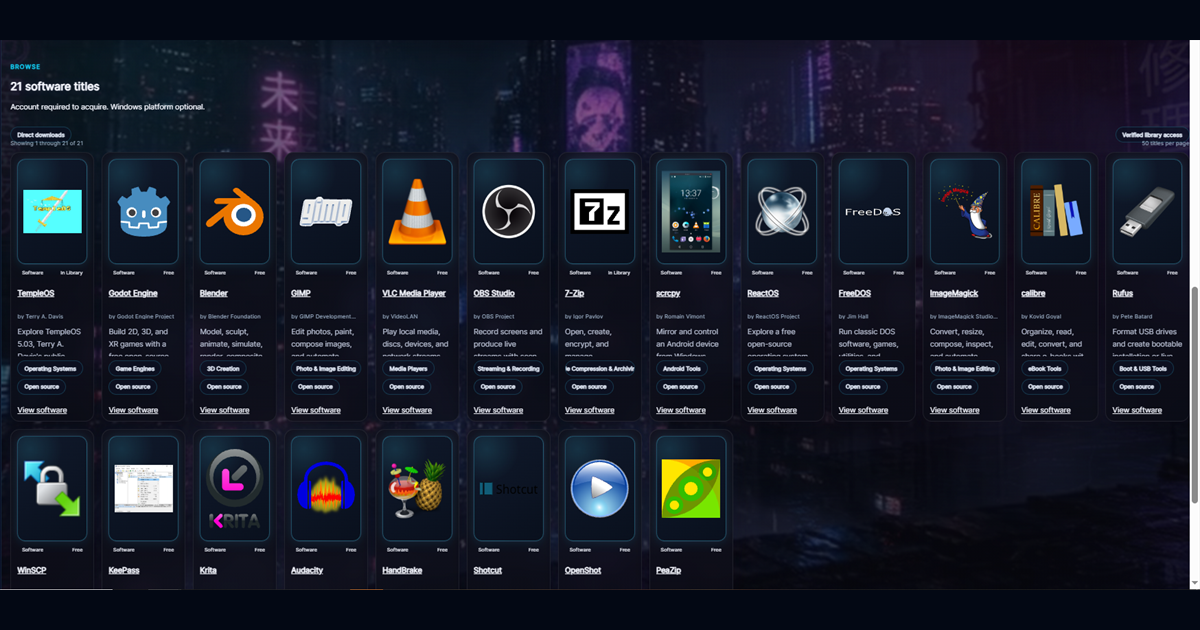1200x630 pixels.
Task: Click View software under Rufus
Action: click(x=1137, y=410)
